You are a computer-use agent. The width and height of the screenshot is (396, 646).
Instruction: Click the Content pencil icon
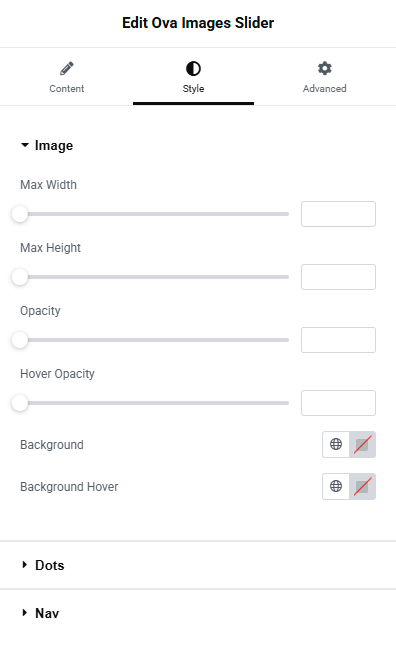click(x=67, y=68)
